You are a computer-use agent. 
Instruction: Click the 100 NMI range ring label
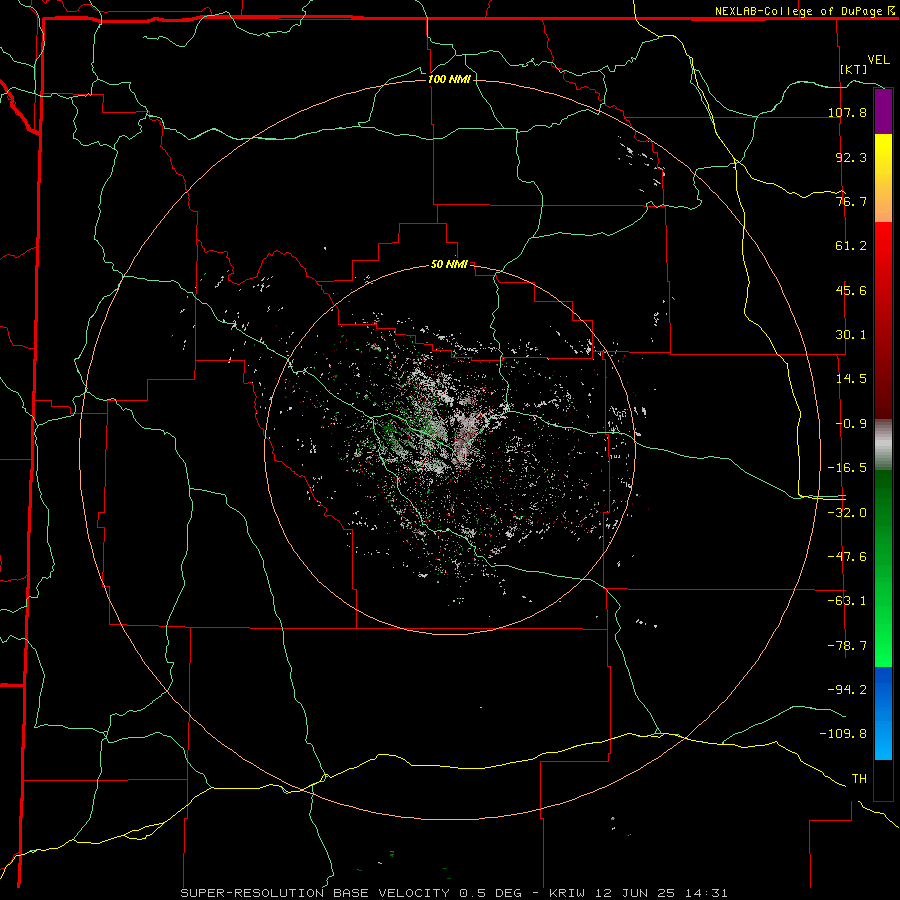pyautogui.click(x=449, y=79)
